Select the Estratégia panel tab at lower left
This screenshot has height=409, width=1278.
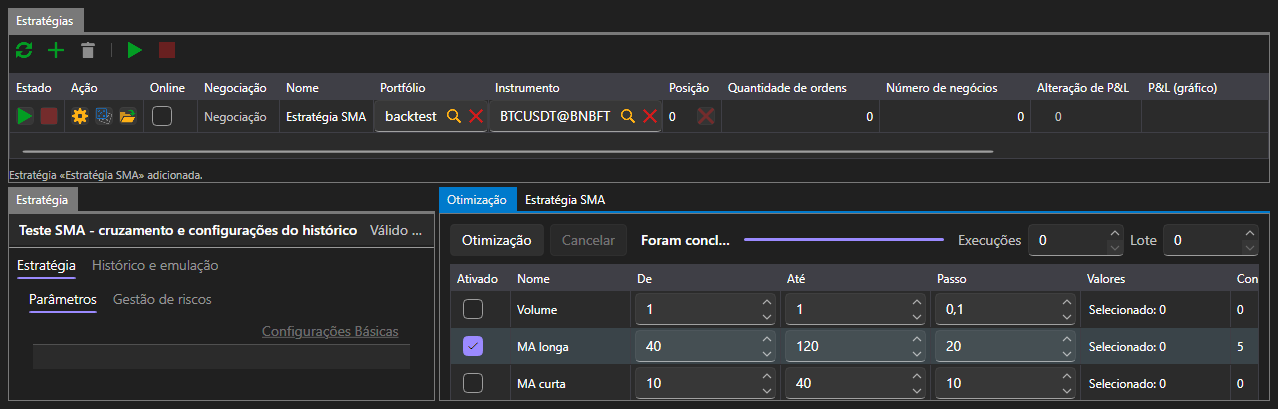(42, 199)
